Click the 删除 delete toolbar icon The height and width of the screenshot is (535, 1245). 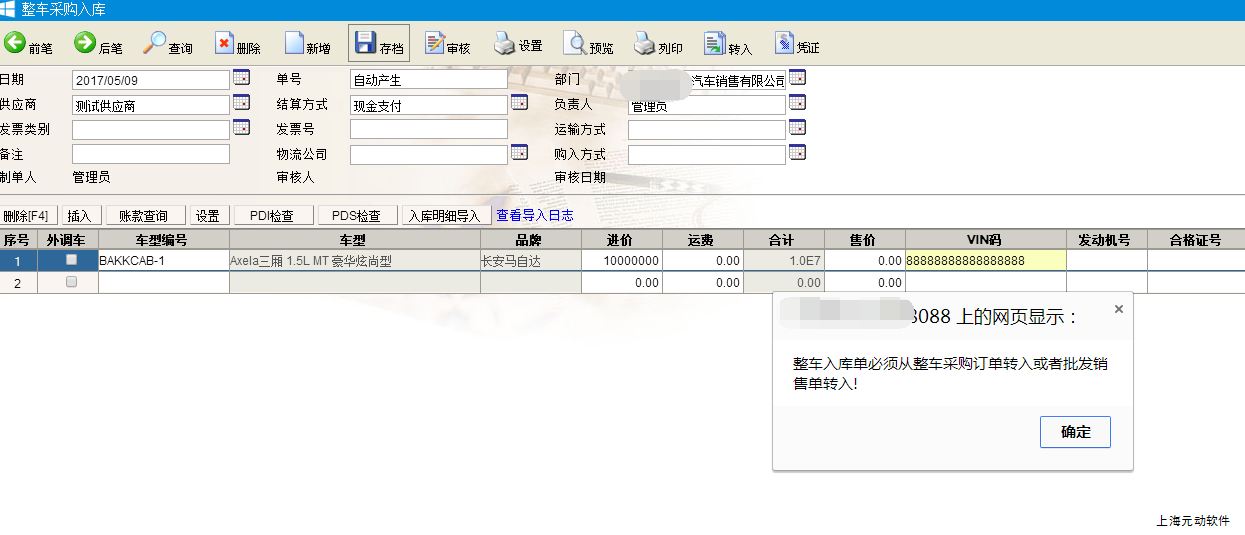[225, 44]
